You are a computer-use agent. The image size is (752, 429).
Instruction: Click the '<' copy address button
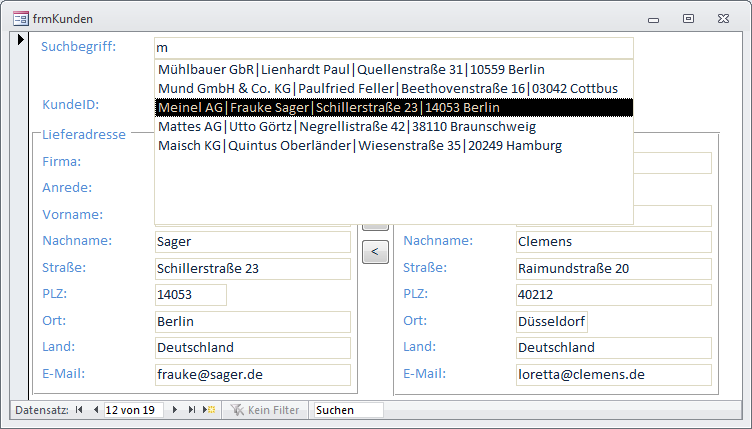coord(374,252)
